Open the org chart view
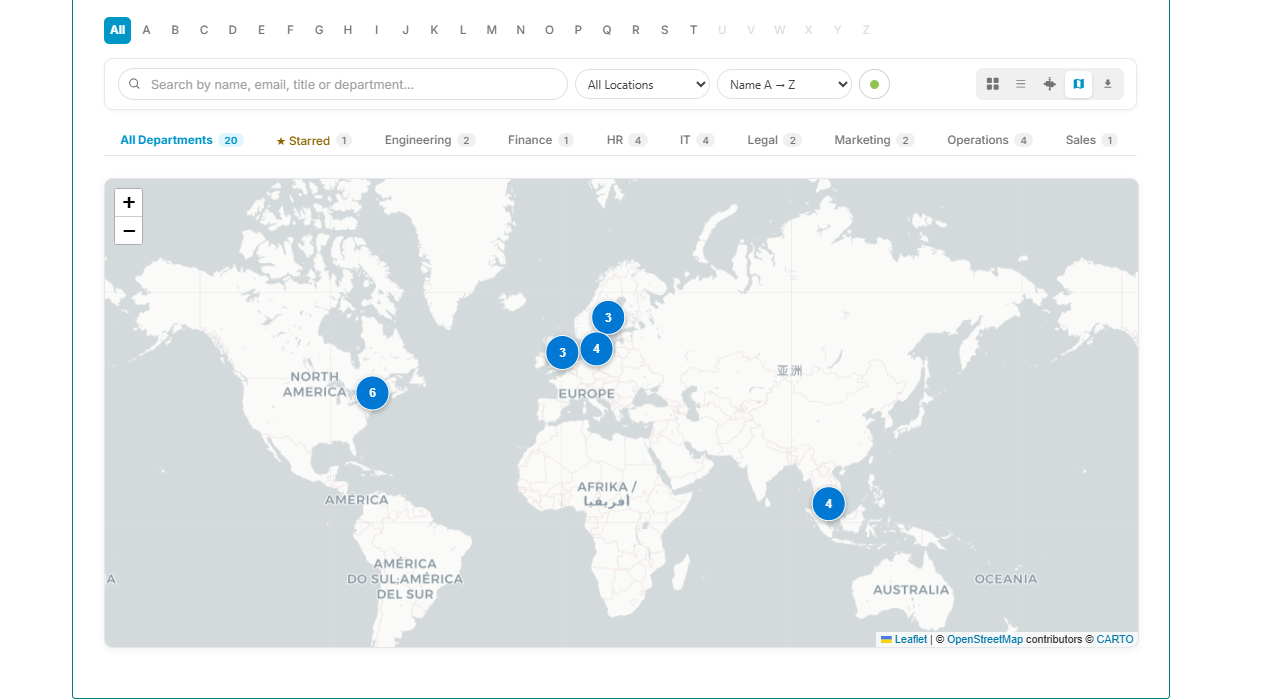The width and height of the screenshot is (1285, 700). (x=1049, y=84)
